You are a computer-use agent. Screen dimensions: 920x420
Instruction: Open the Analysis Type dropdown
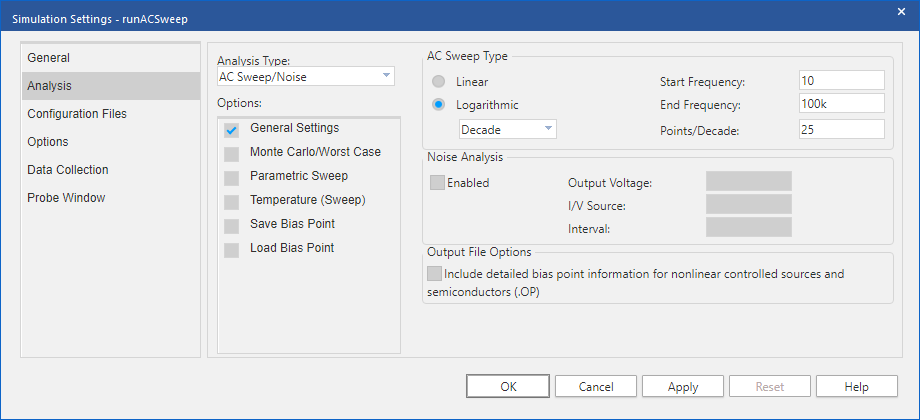(306, 76)
